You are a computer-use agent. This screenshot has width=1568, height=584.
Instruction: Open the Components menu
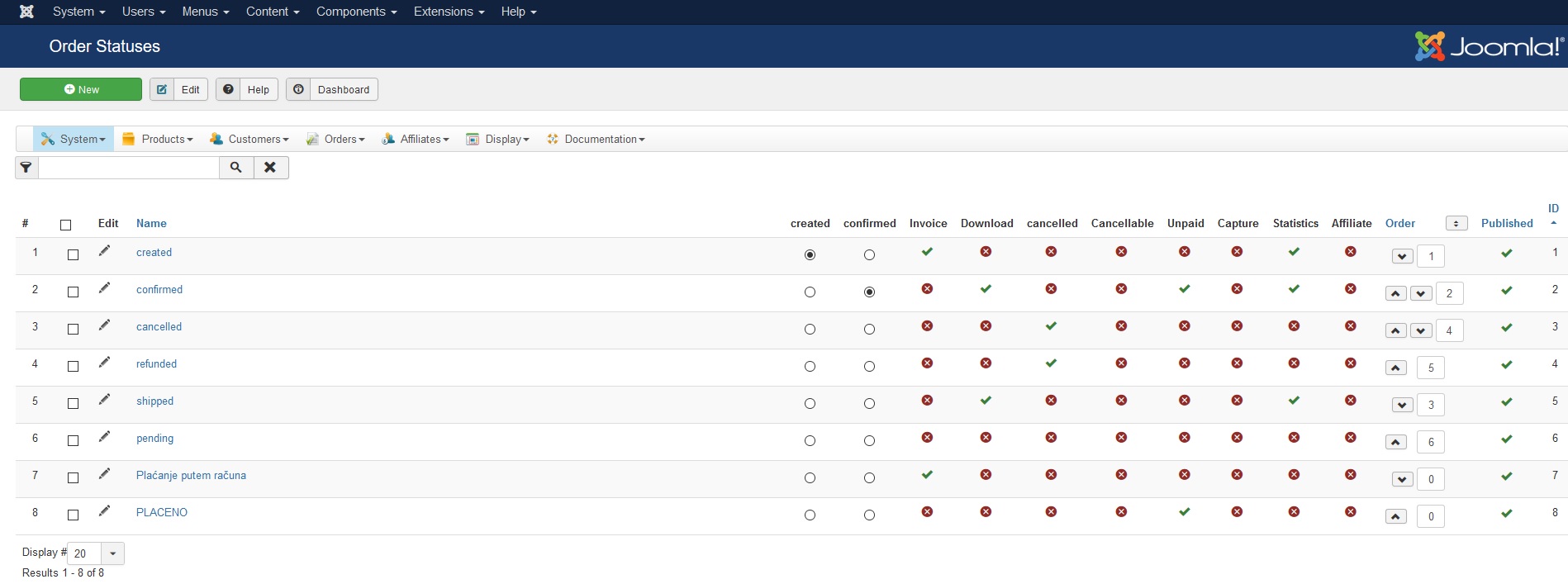356,12
